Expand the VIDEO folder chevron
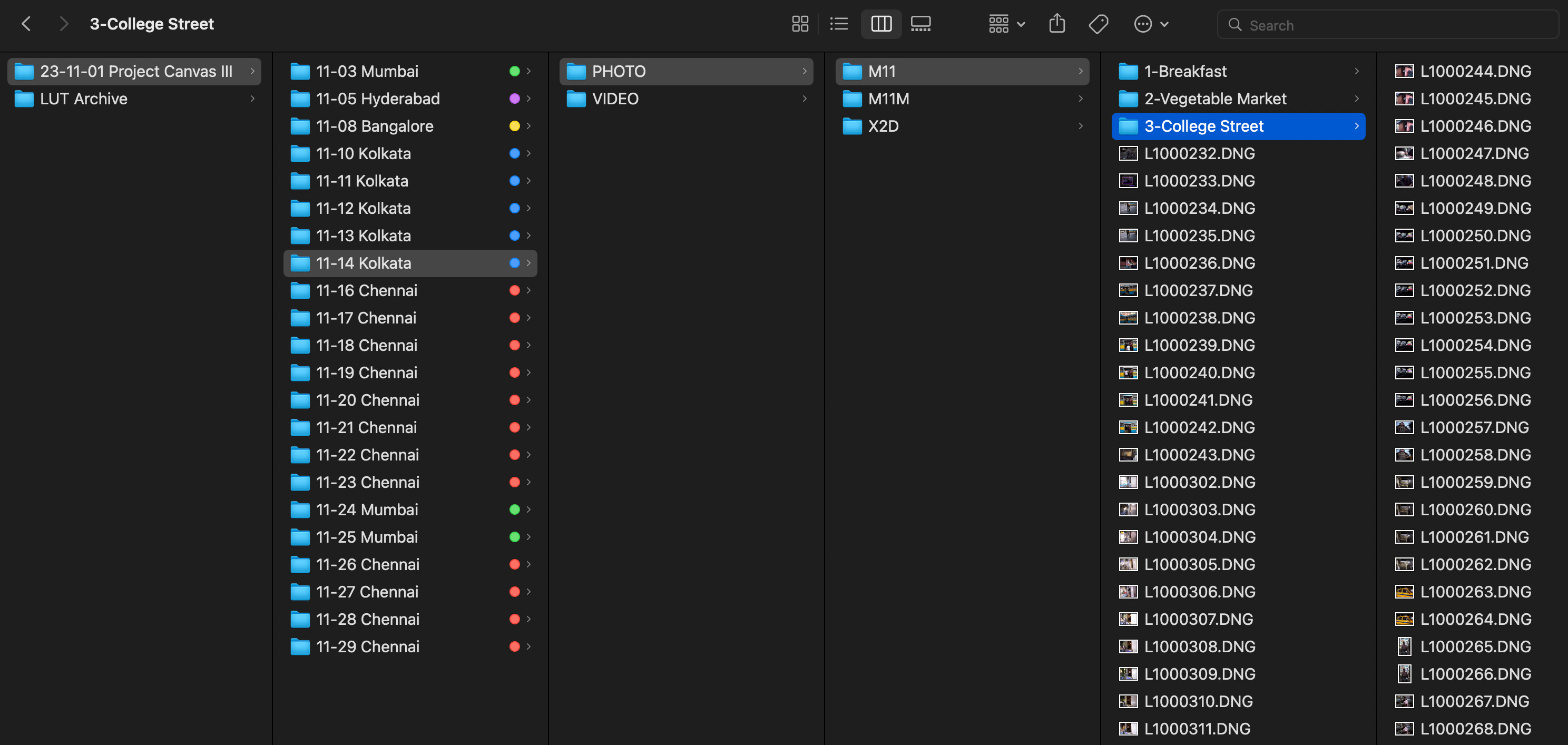The image size is (1568, 745). [x=804, y=99]
